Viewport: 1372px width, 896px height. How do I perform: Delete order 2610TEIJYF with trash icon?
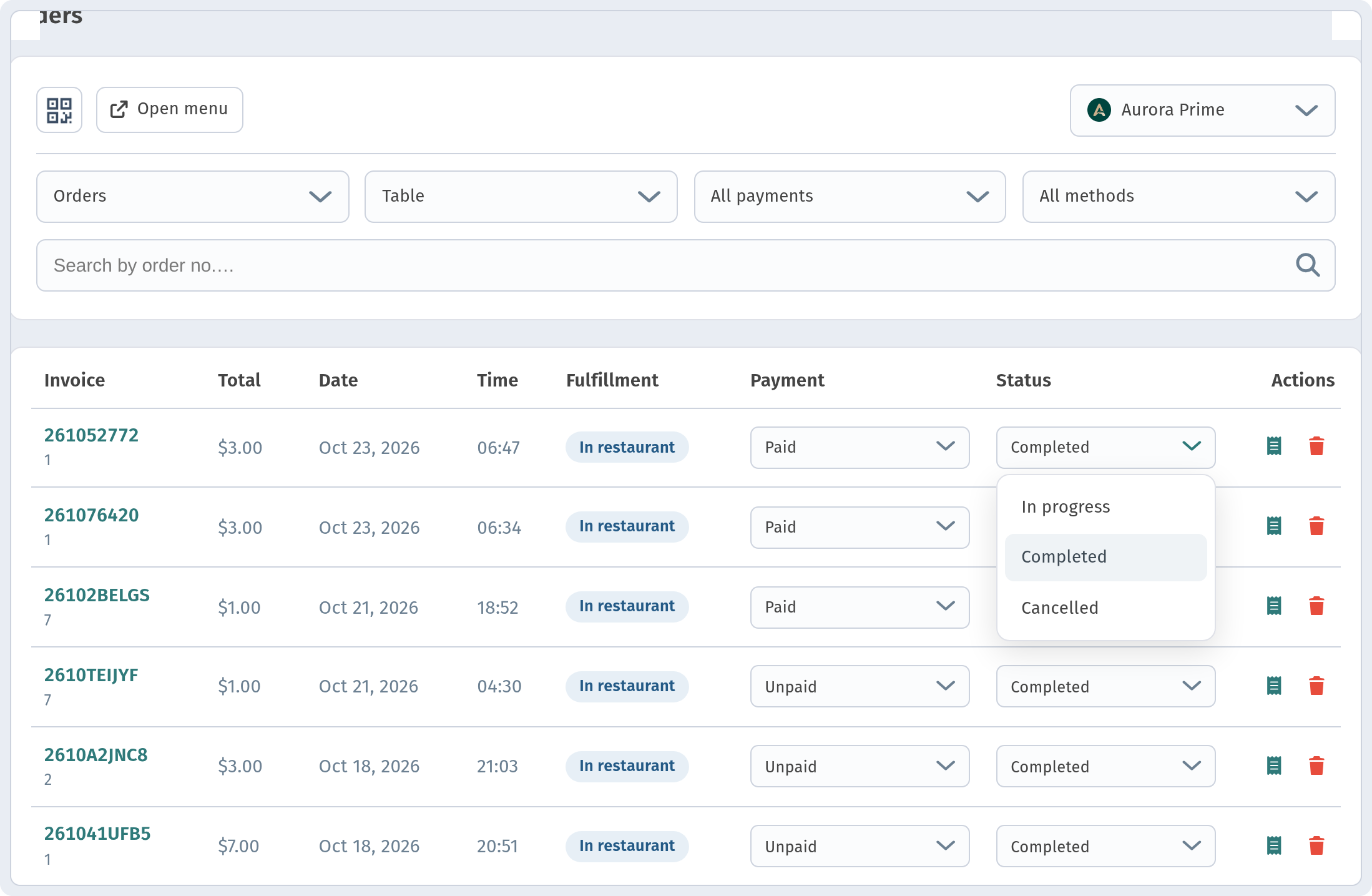[1316, 686]
